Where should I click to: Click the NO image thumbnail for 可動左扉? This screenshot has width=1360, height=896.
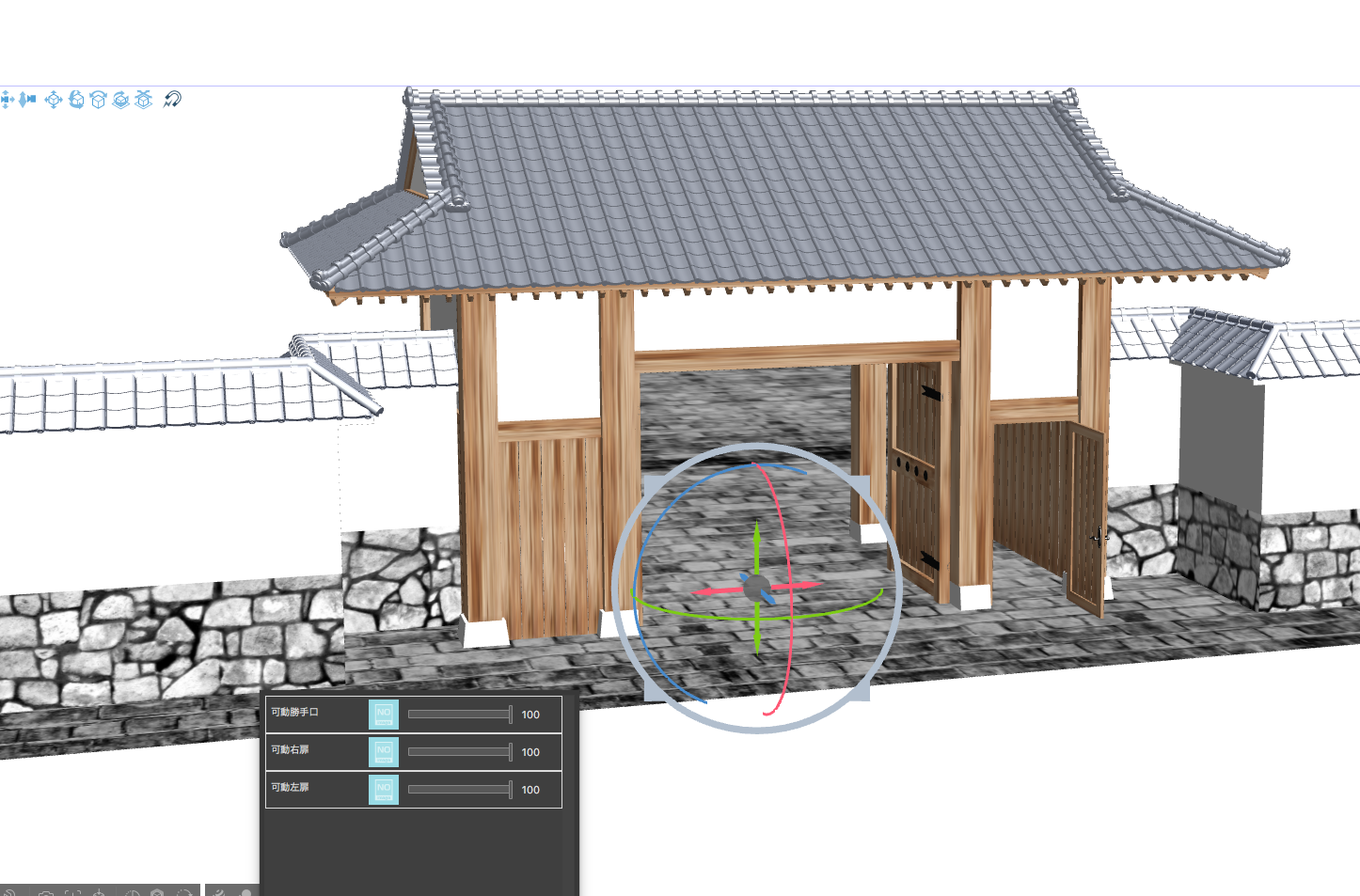[384, 789]
